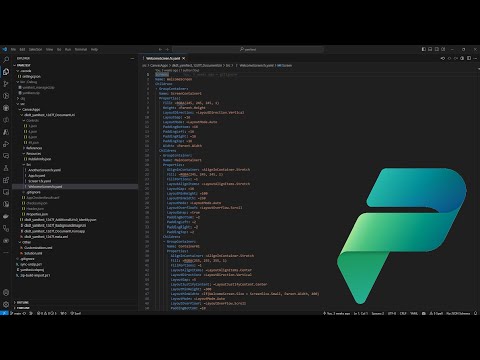Go back using title bar arrow
The height and width of the screenshot is (360, 480).
point(160,49)
